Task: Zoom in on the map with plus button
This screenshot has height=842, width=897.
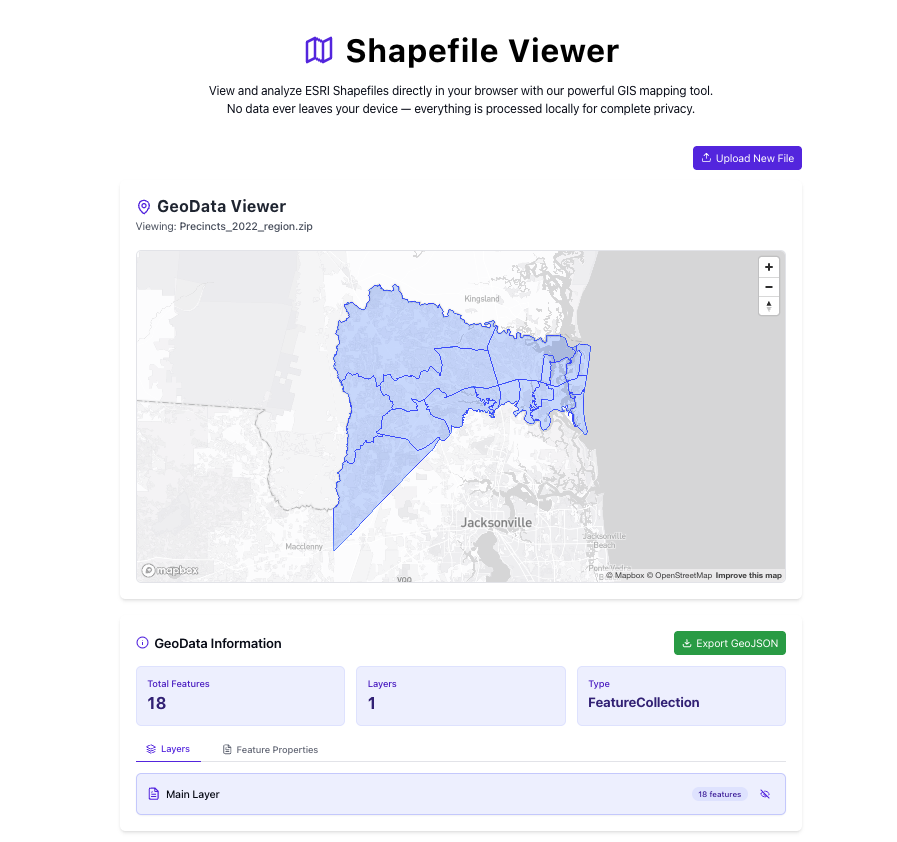Action: pyautogui.click(x=768, y=267)
